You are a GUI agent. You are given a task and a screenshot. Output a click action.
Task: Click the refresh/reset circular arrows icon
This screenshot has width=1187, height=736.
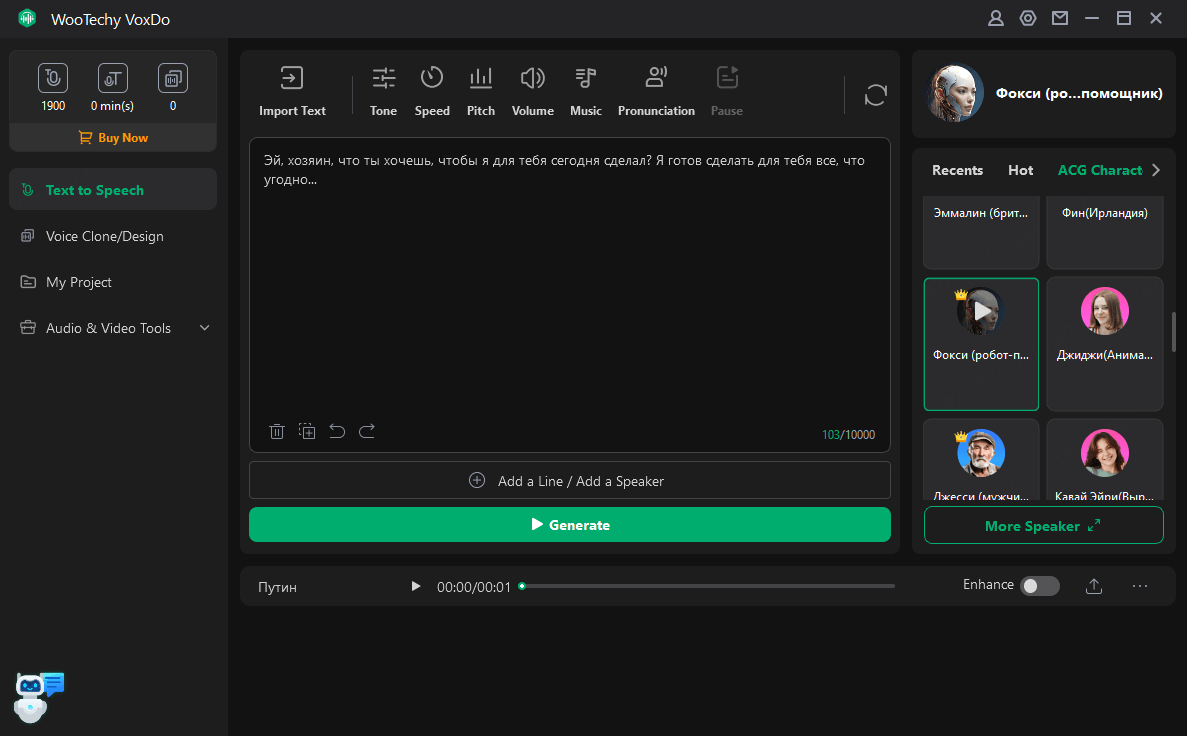click(875, 95)
